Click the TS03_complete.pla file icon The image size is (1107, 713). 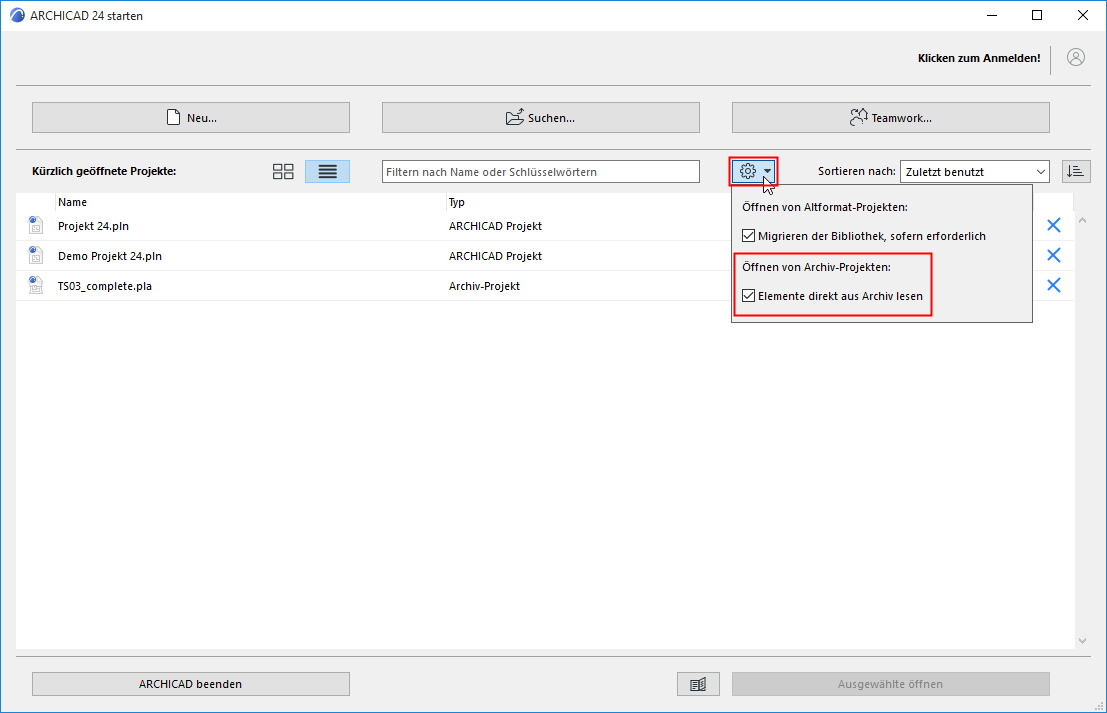(35, 285)
